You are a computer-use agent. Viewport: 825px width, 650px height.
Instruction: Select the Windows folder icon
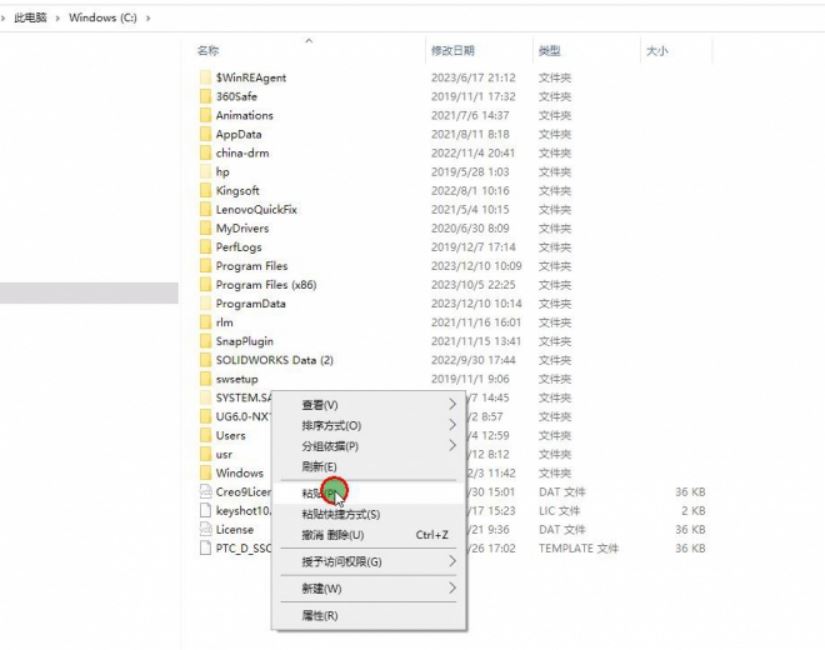tap(205, 473)
